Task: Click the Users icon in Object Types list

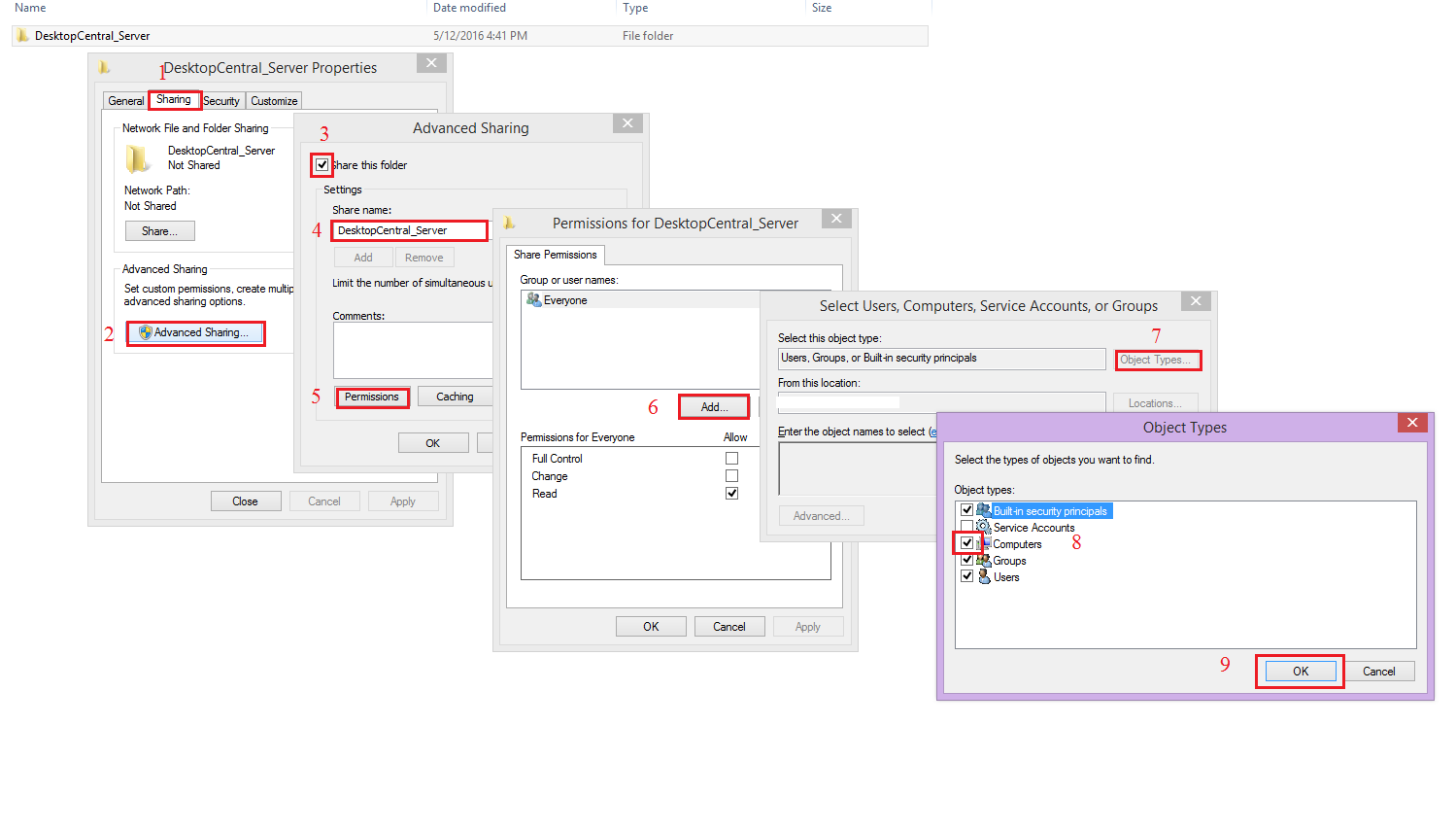Action: [x=983, y=576]
